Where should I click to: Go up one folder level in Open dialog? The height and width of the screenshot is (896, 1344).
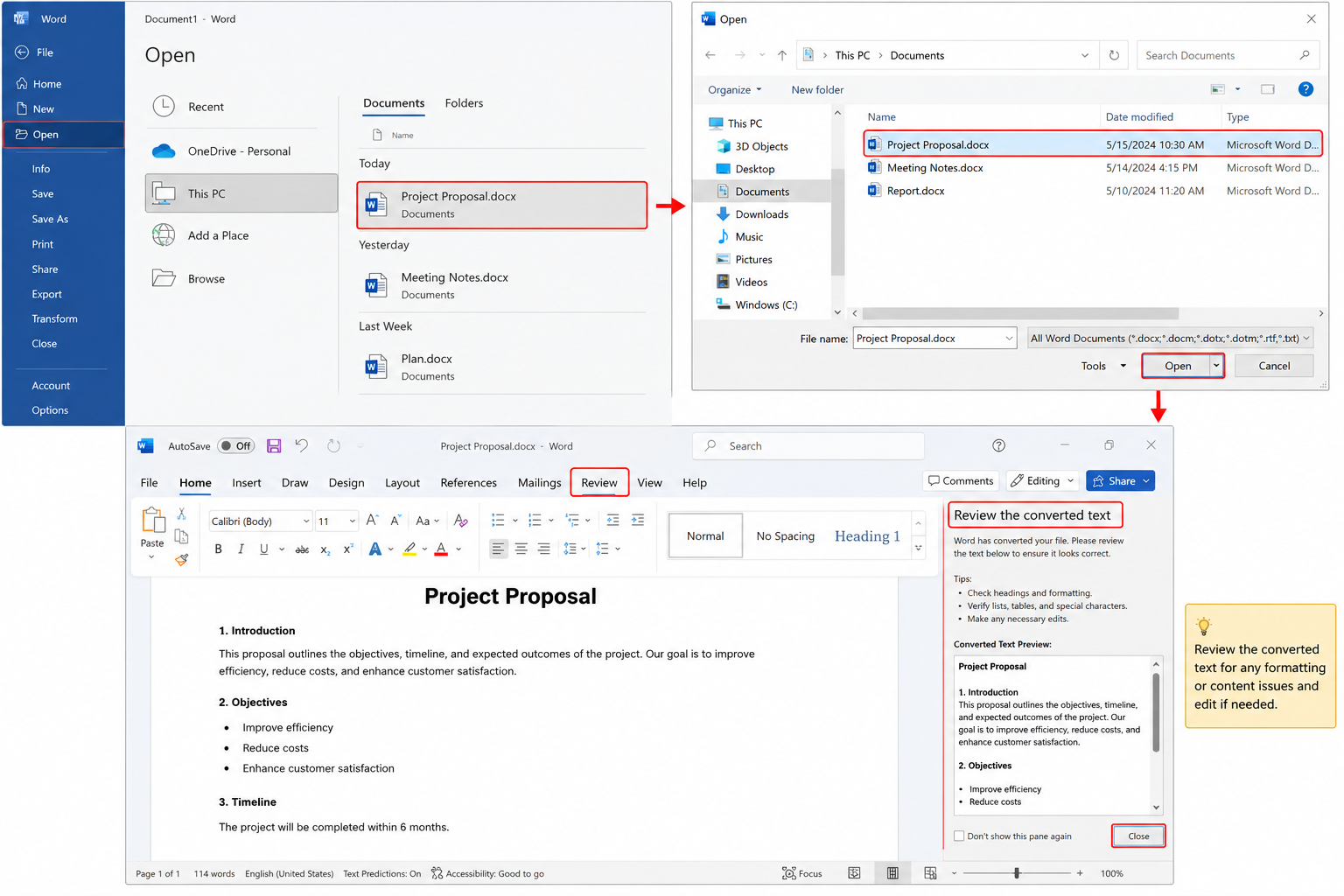point(782,55)
